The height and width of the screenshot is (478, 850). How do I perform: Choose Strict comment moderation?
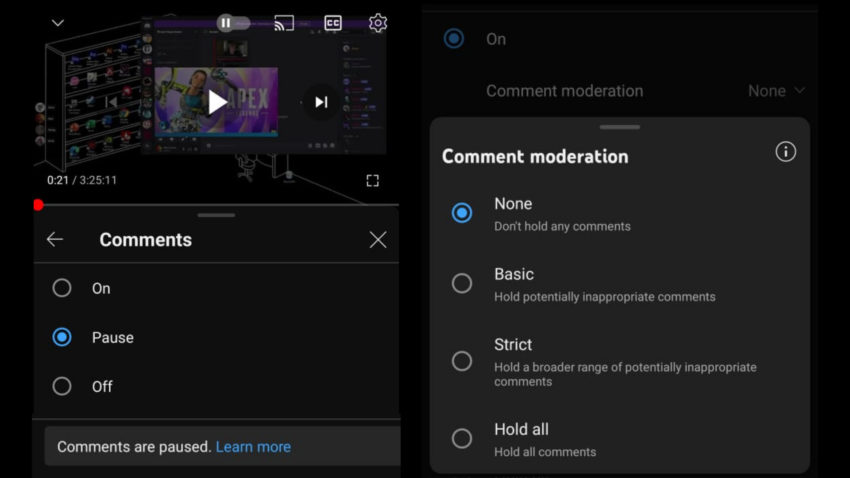(x=462, y=361)
